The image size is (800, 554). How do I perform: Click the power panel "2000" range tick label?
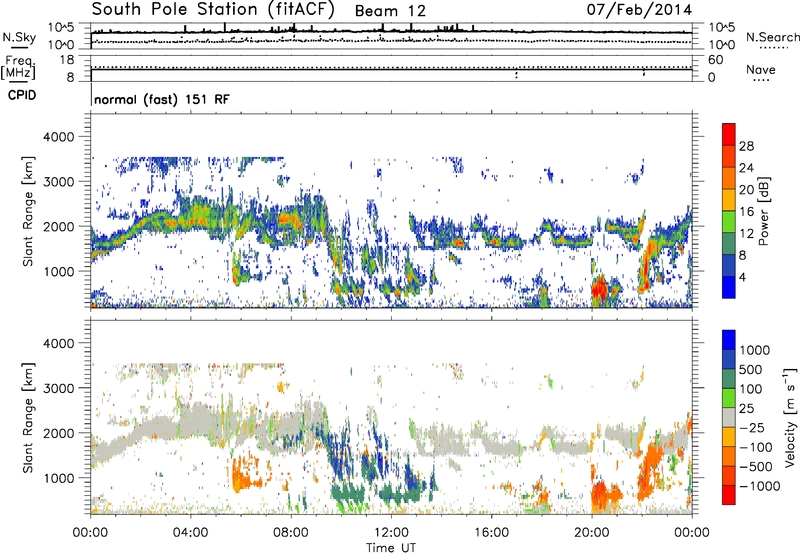click(x=58, y=227)
